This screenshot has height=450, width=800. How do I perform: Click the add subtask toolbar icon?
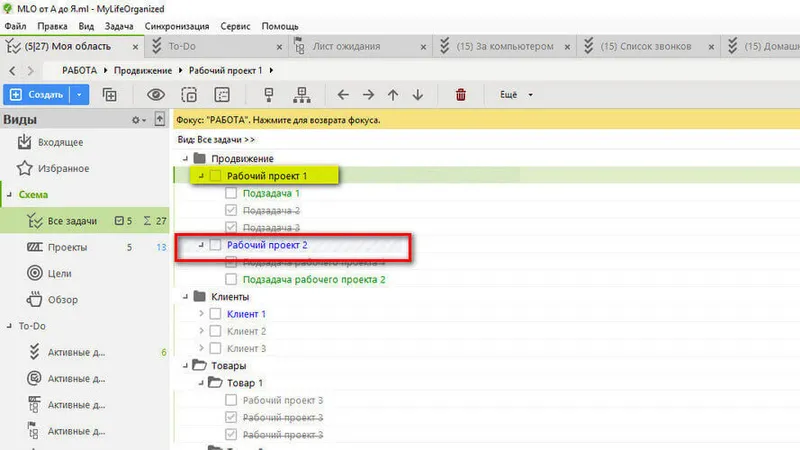(109, 94)
